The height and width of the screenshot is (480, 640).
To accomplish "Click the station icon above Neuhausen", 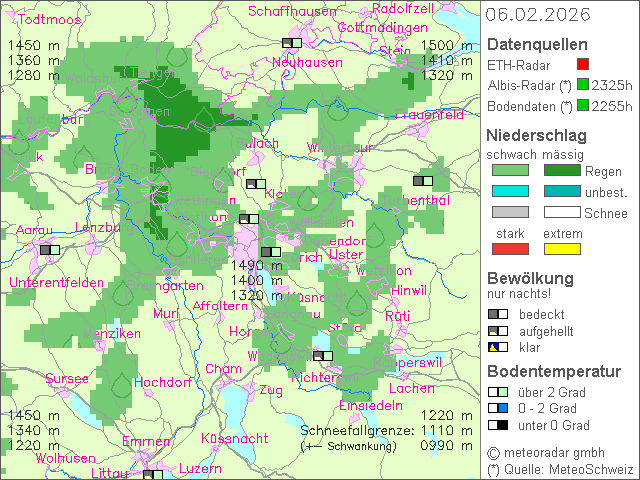I will coord(292,43).
